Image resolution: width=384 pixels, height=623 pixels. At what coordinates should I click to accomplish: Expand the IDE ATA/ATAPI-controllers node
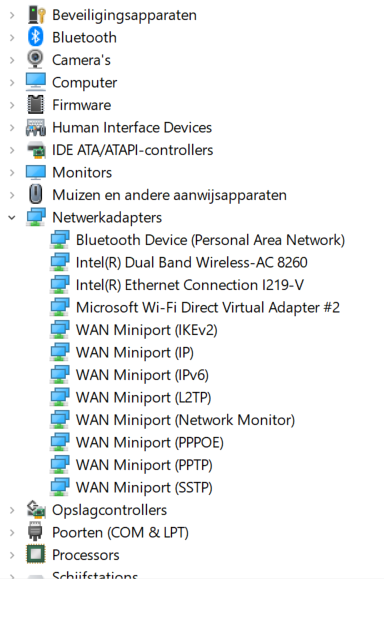(12, 150)
